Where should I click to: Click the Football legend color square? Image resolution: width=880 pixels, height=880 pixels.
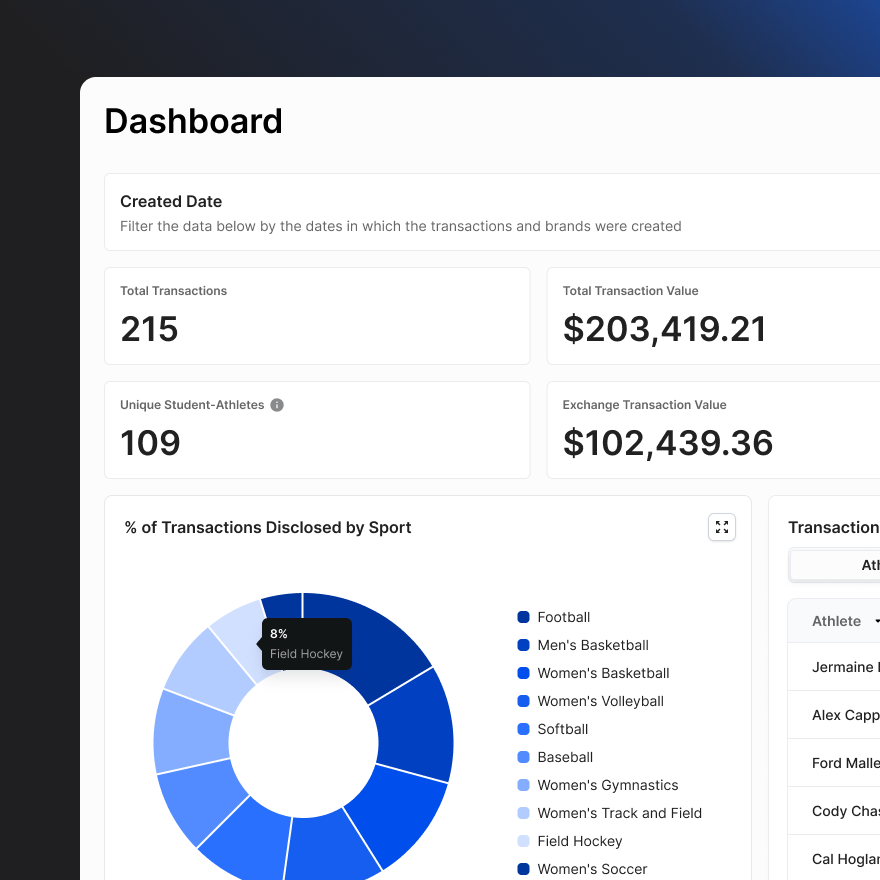(523, 617)
